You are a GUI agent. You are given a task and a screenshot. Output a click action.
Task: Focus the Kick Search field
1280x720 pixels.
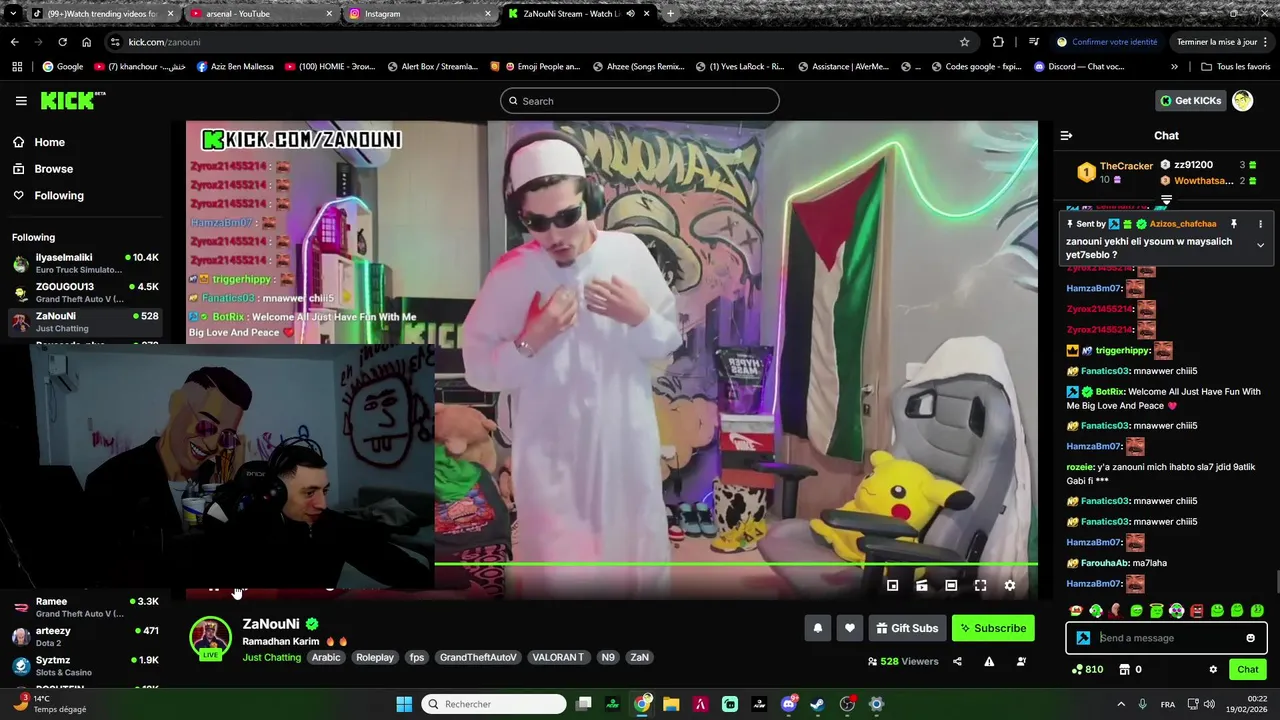tap(640, 101)
